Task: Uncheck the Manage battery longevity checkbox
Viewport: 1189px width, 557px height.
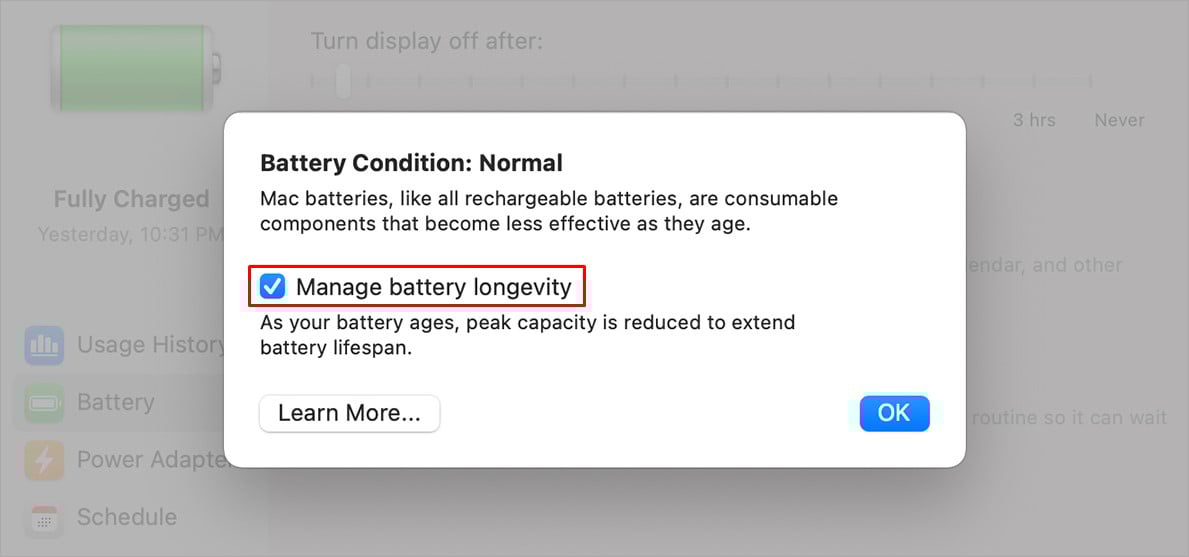Action: pyautogui.click(x=272, y=288)
